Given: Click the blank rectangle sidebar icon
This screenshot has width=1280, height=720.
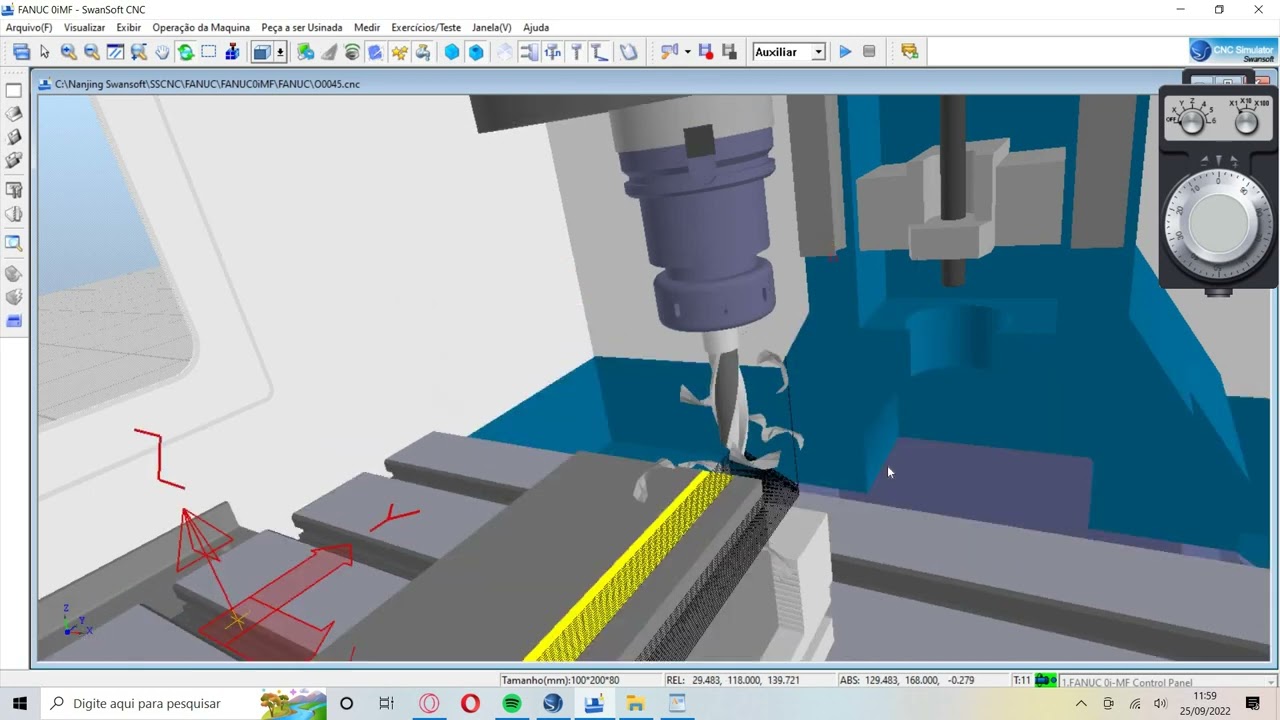Looking at the screenshot, I should coord(14,91).
